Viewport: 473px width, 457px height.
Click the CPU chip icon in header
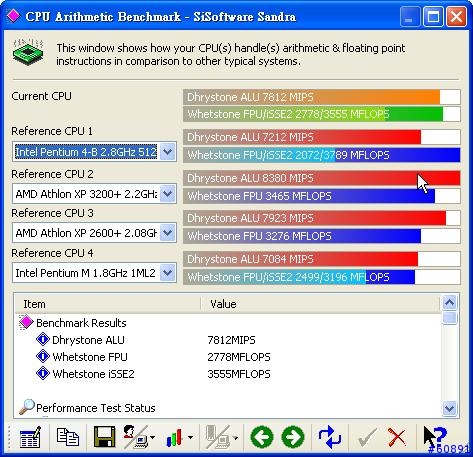tap(28, 52)
